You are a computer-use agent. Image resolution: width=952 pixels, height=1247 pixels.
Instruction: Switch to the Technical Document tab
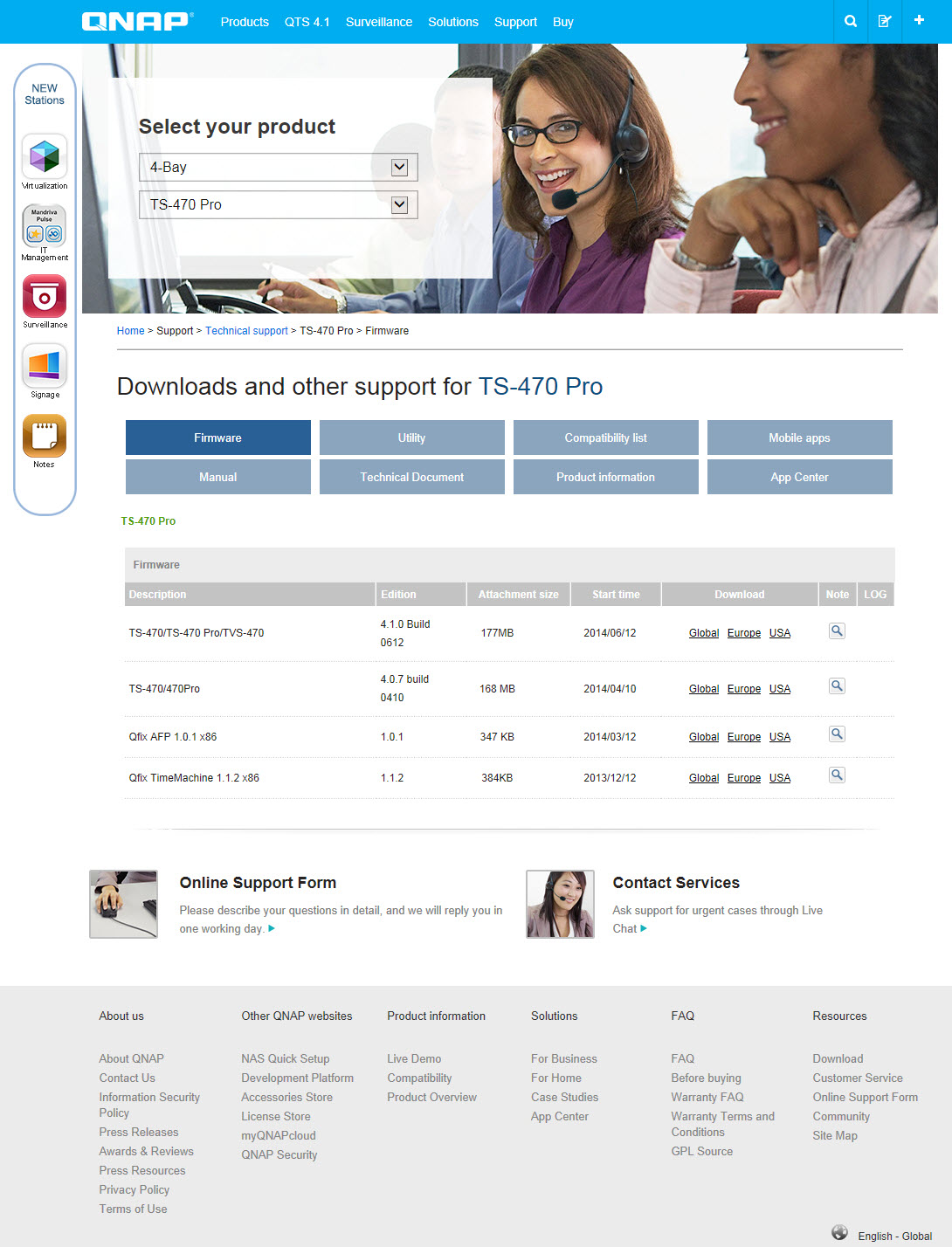(412, 477)
